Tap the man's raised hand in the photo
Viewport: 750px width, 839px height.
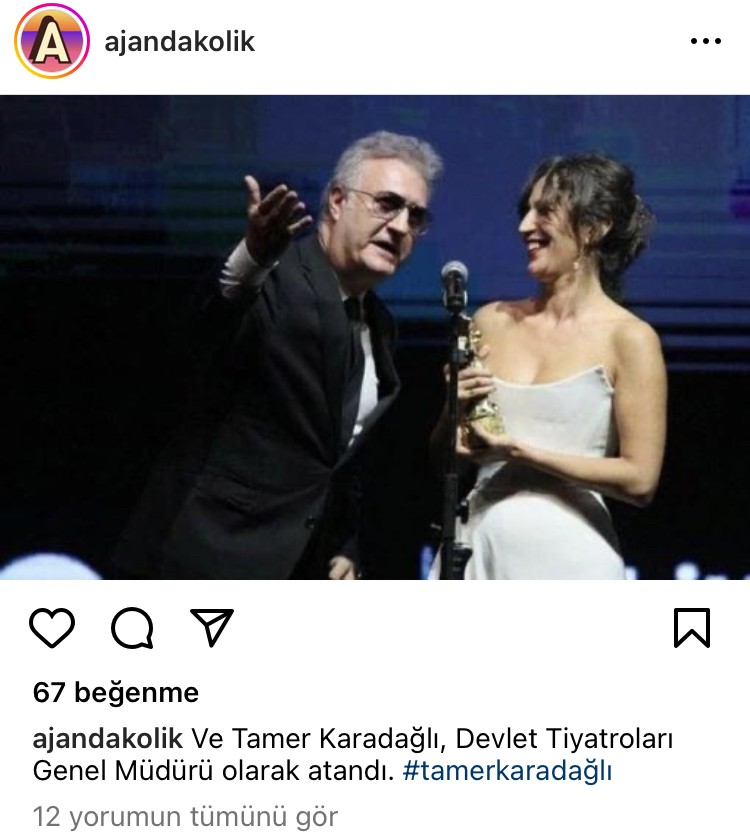coord(275,217)
